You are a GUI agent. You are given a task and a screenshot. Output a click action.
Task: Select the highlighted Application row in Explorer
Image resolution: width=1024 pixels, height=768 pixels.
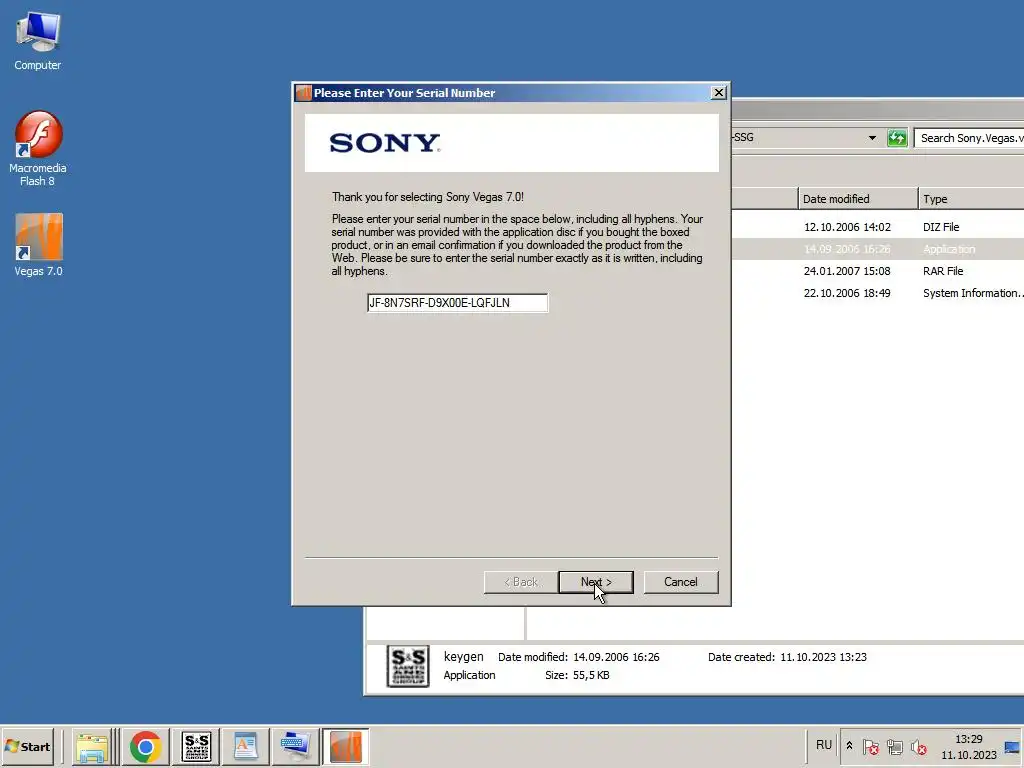coord(877,249)
